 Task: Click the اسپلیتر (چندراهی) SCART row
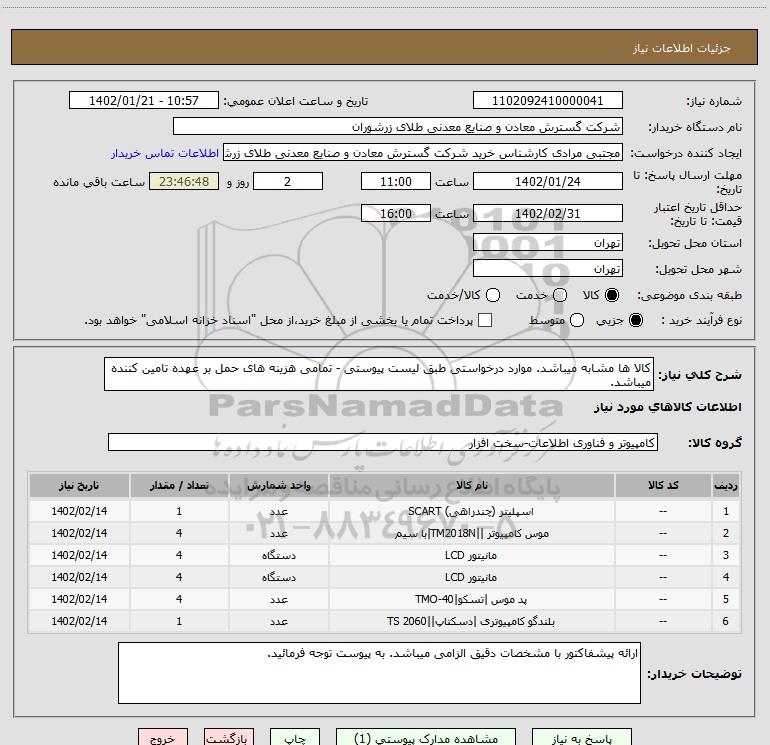tap(385, 511)
